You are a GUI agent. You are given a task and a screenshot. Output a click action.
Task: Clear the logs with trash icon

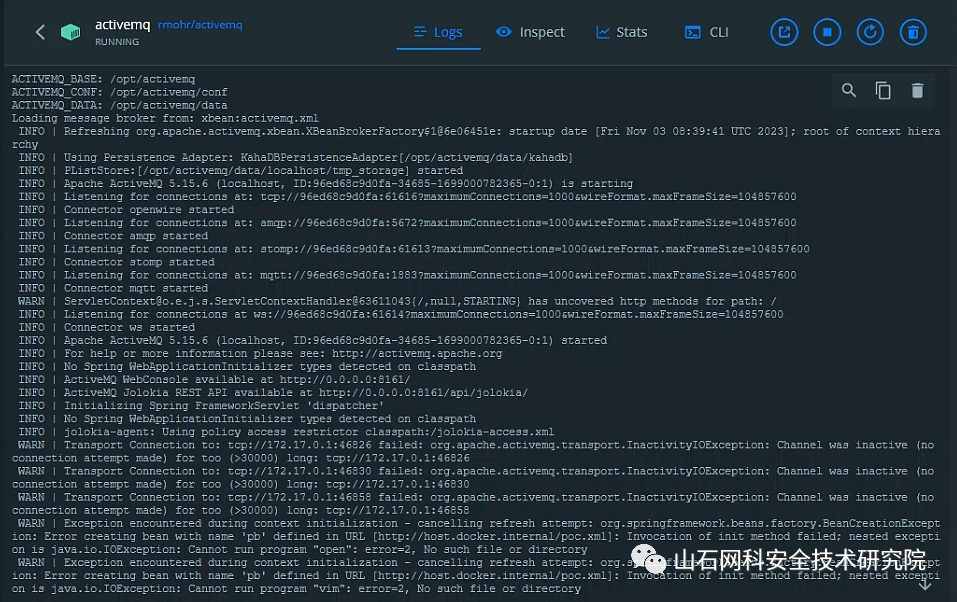point(917,90)
